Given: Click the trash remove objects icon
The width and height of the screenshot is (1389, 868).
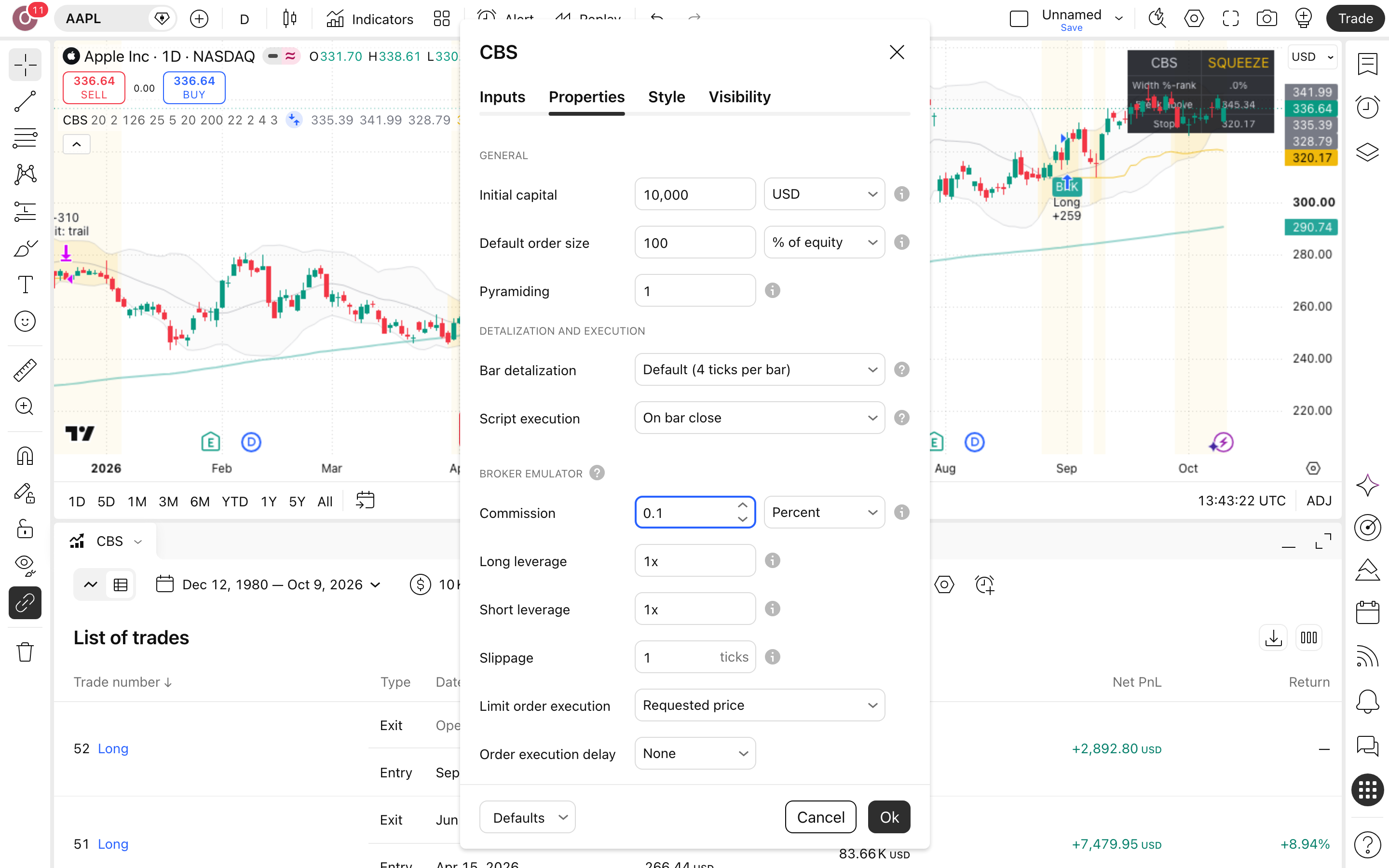Looking at the screenshot, I should (25, 652).
